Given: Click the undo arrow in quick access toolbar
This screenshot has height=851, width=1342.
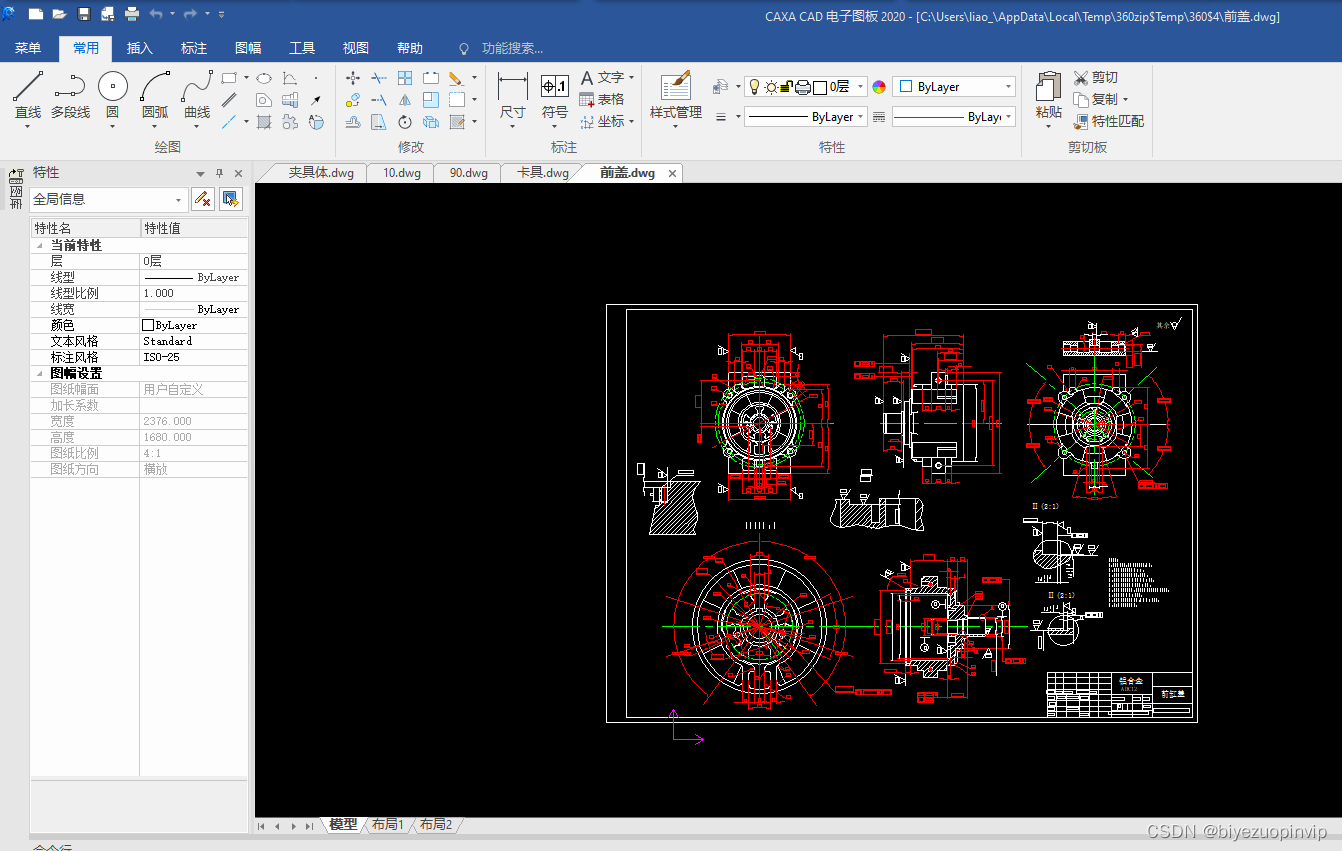Looking at the screenshot, I should coord(156,14).
